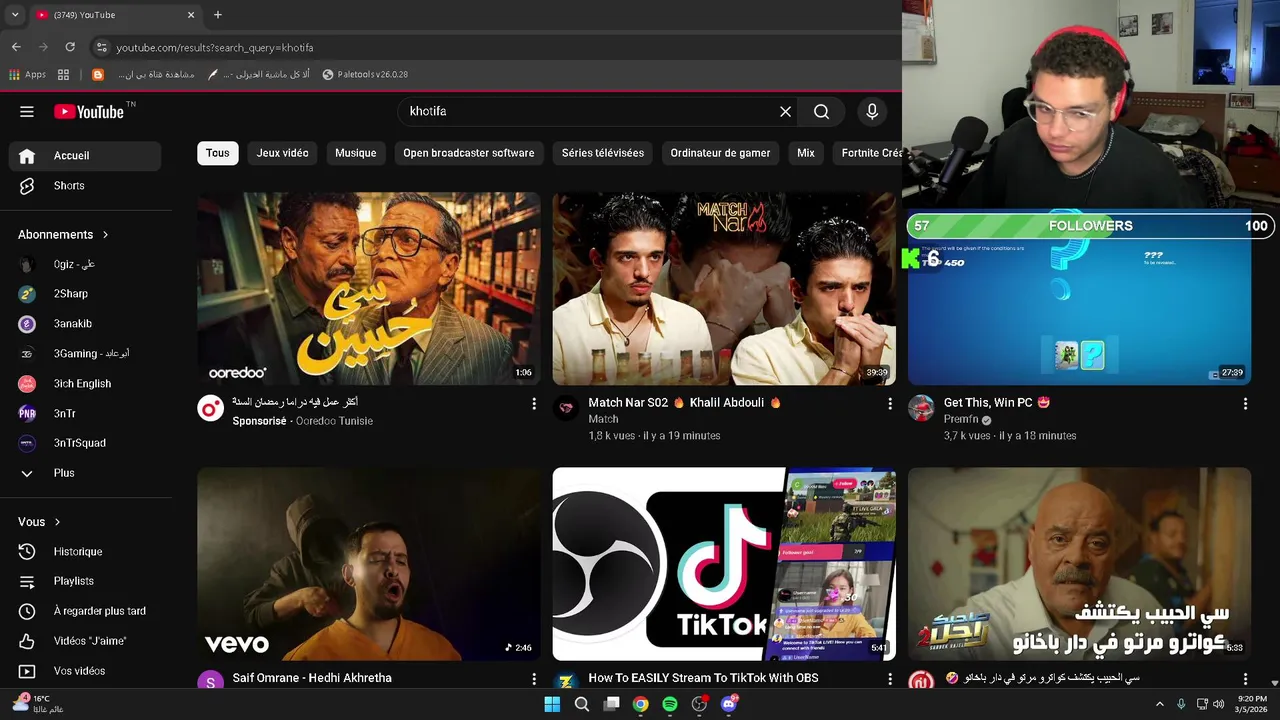Open a new browser tab
This screenshot has height=720, width=1280.
pos(218,15)
